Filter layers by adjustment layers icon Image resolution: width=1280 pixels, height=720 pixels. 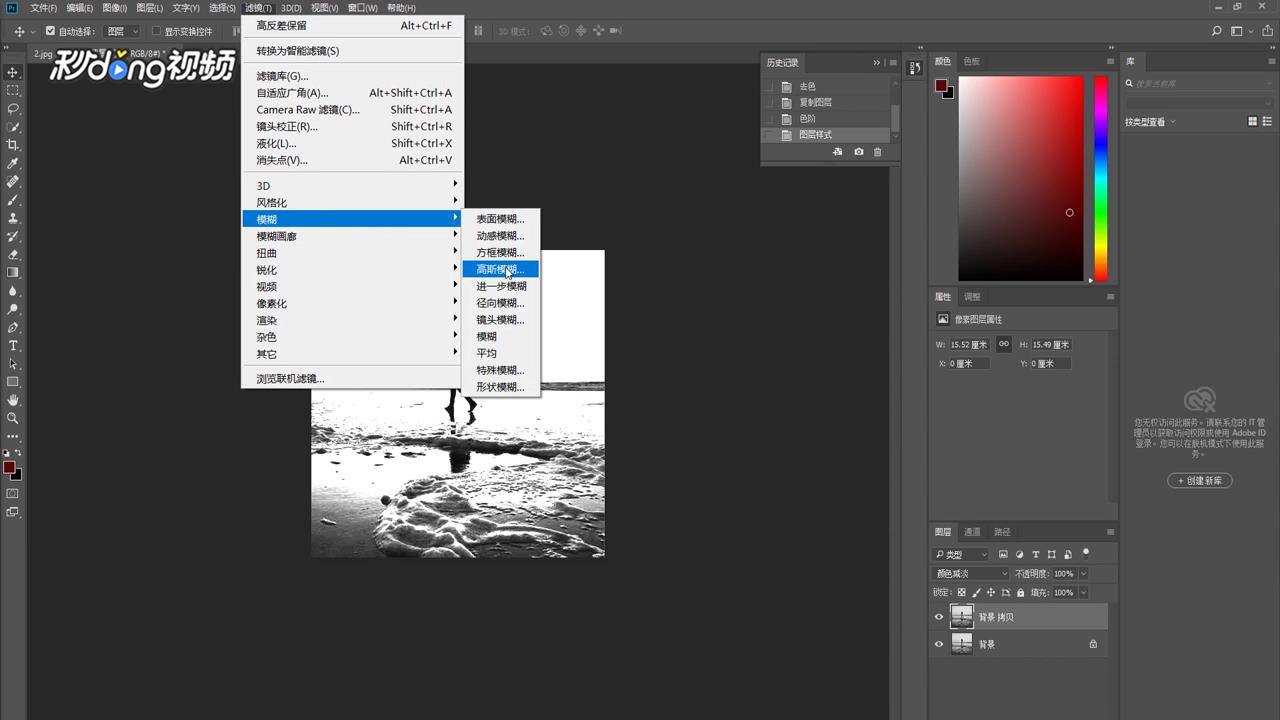point(1019,554)
